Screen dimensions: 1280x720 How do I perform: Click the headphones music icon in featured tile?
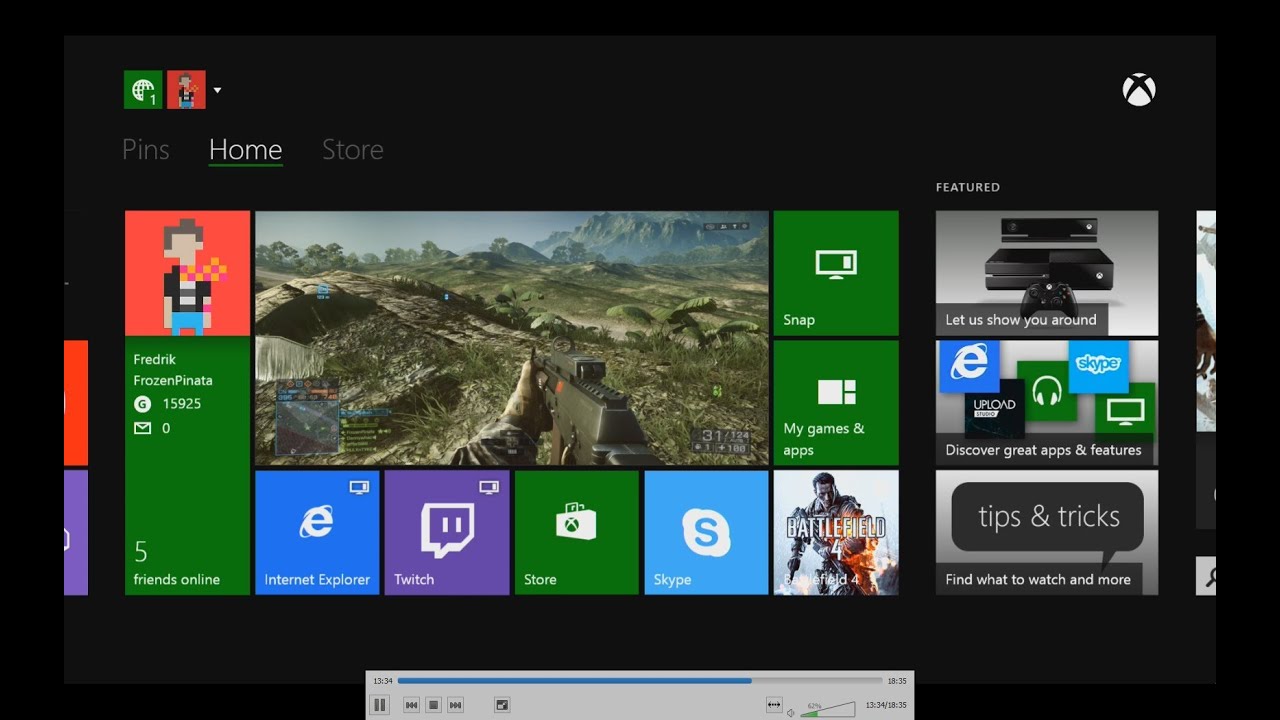point(1047,390)
